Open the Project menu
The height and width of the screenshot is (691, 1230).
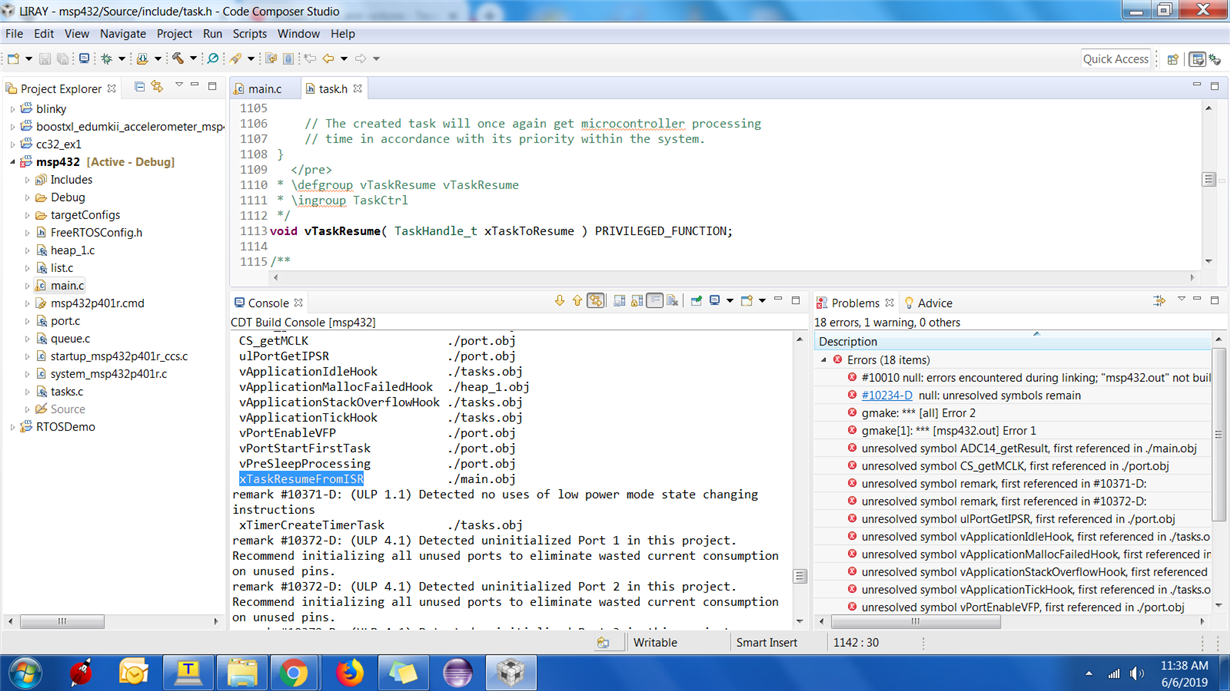[x=174, y=33]
